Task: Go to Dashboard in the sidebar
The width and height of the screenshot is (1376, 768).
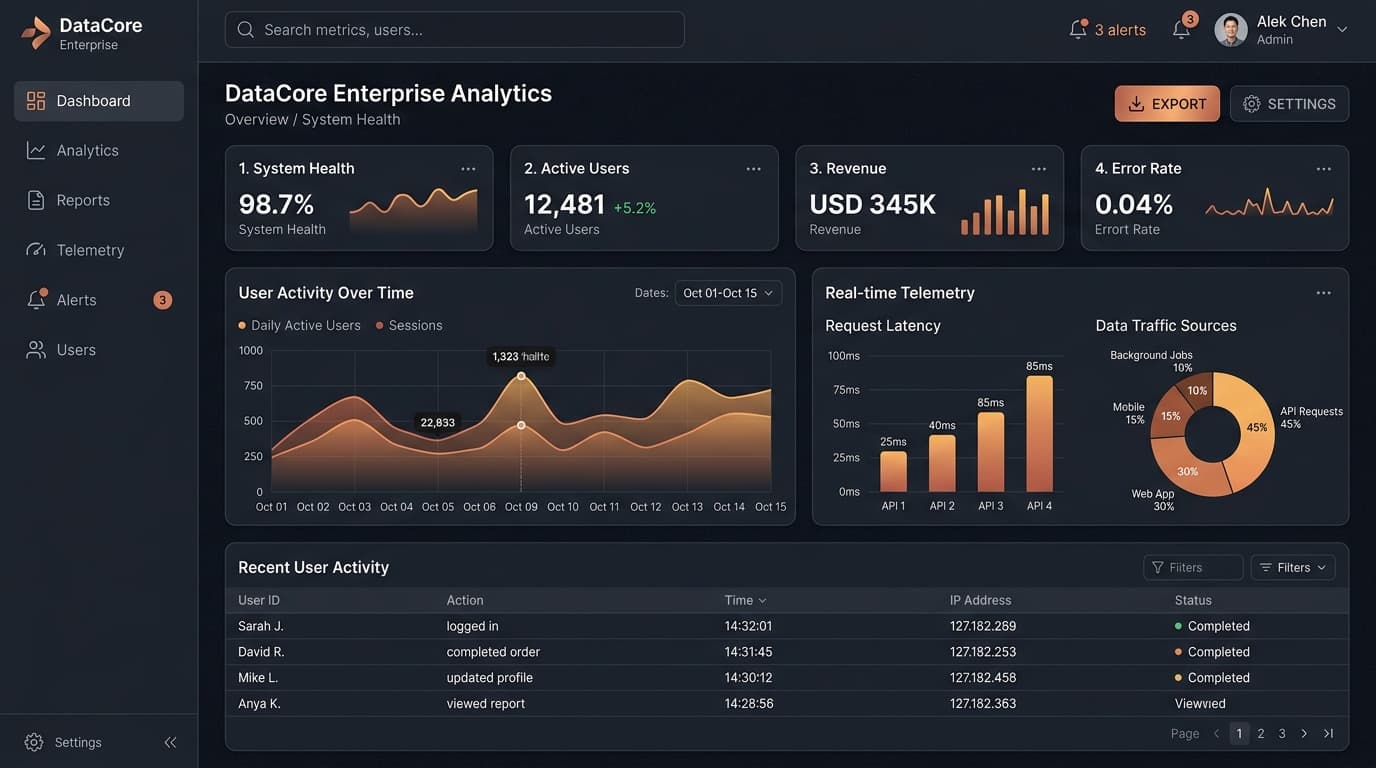Action: [99, 101]
